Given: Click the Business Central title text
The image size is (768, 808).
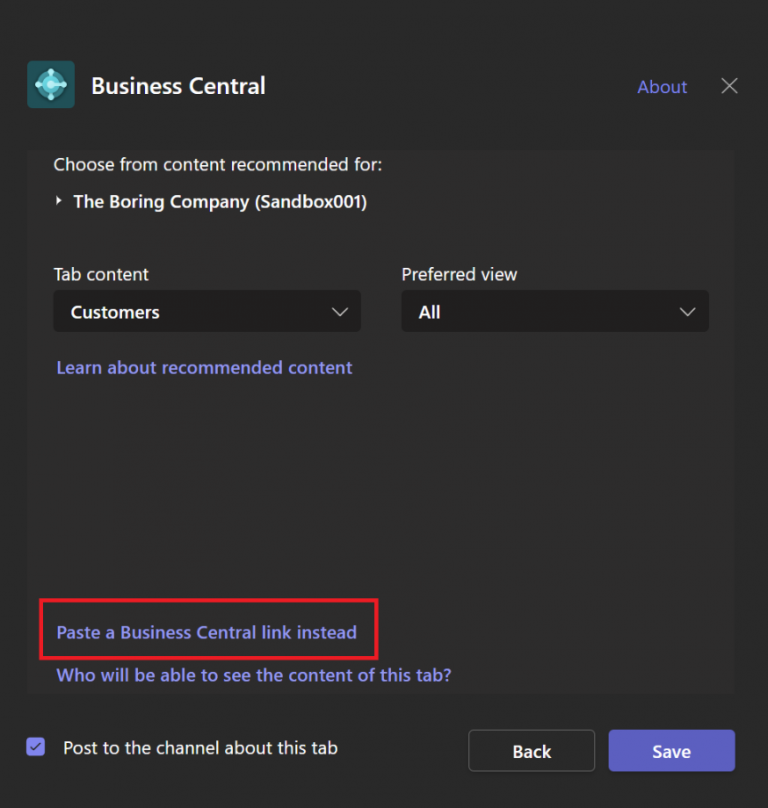Looking at the screenshot, I should coord(178,86).
